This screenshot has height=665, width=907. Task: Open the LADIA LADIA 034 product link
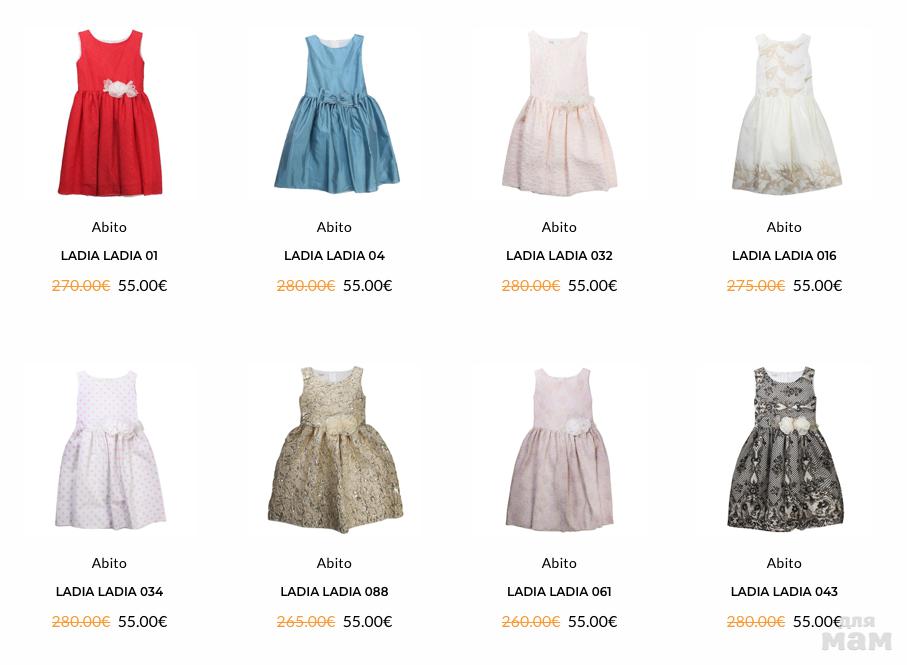(x=109, y=592)
